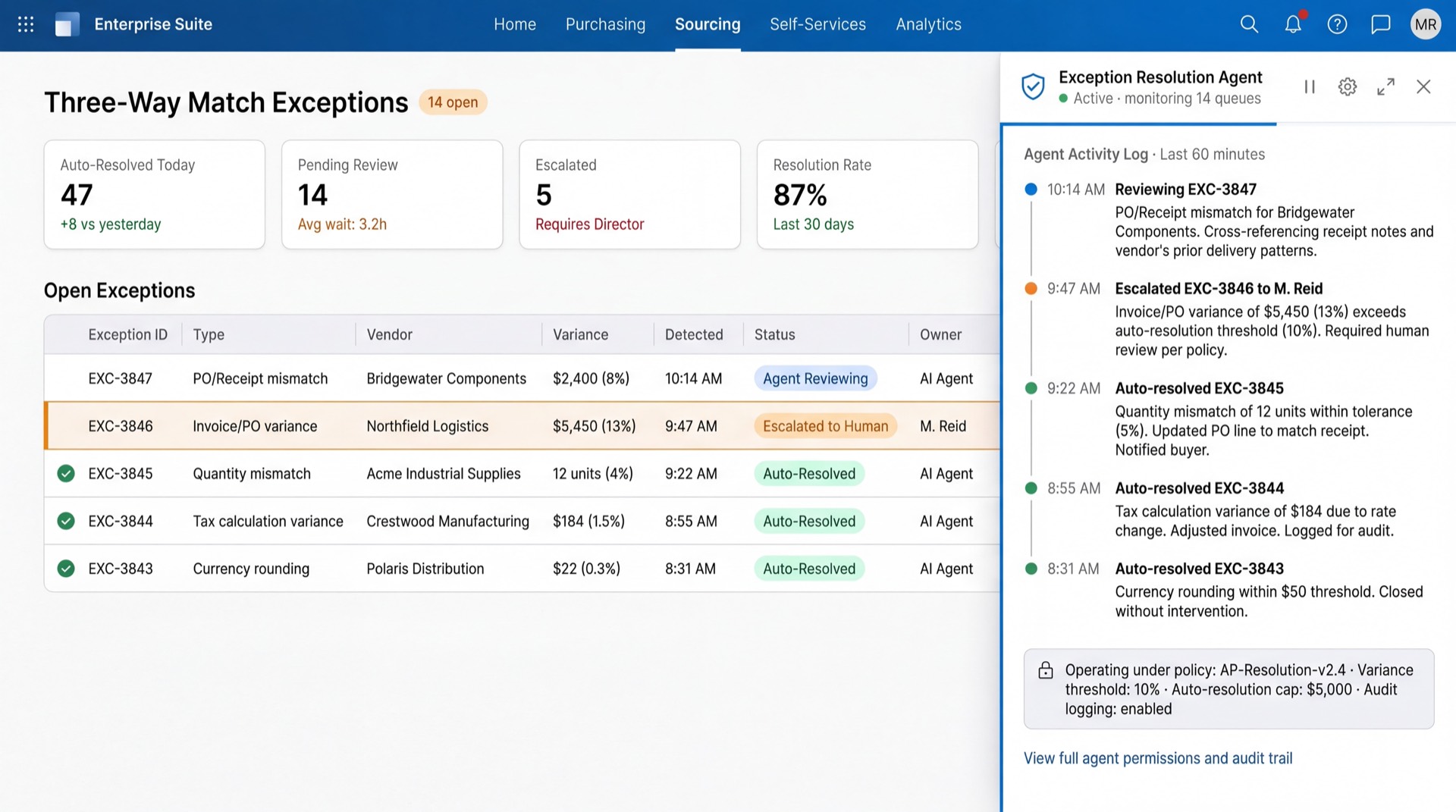
Task: Open the help question mark icon
Action: pos(1337,24)
